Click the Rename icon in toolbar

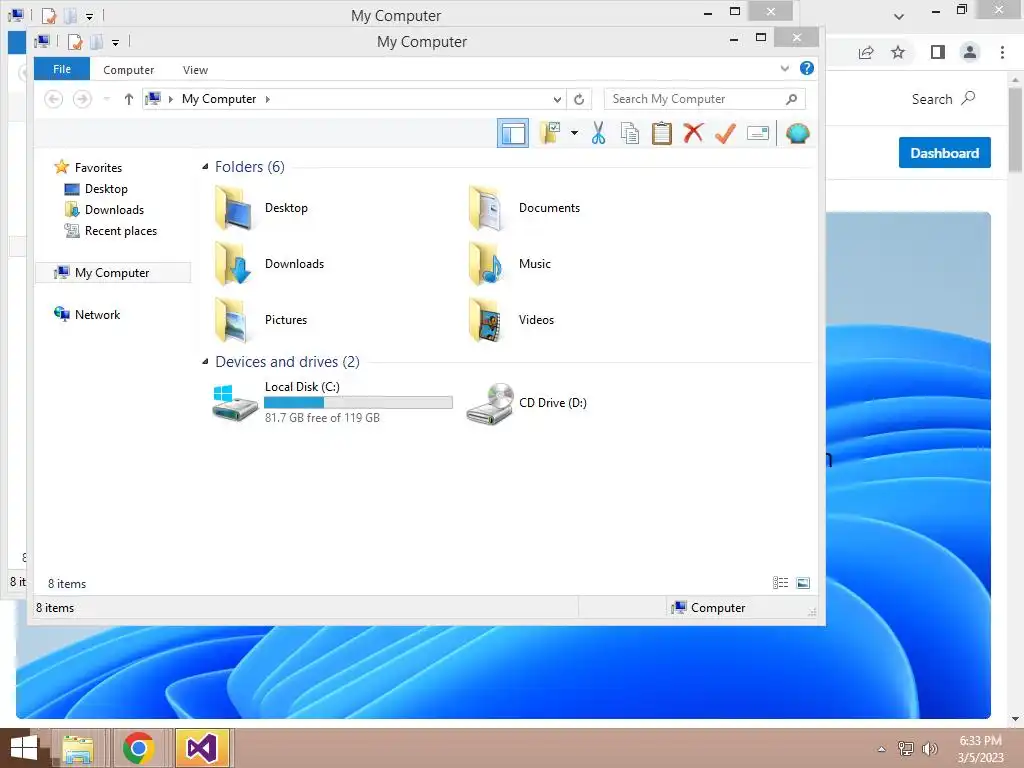758,133
